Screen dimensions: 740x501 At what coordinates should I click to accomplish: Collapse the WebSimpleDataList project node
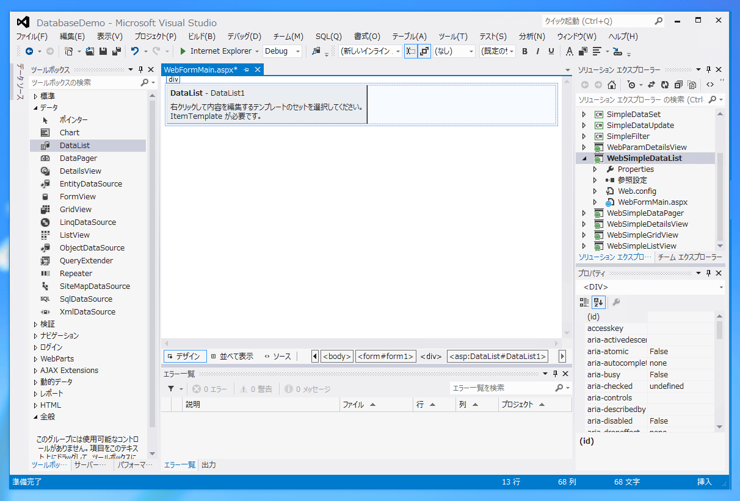click(x=584, y=159)
